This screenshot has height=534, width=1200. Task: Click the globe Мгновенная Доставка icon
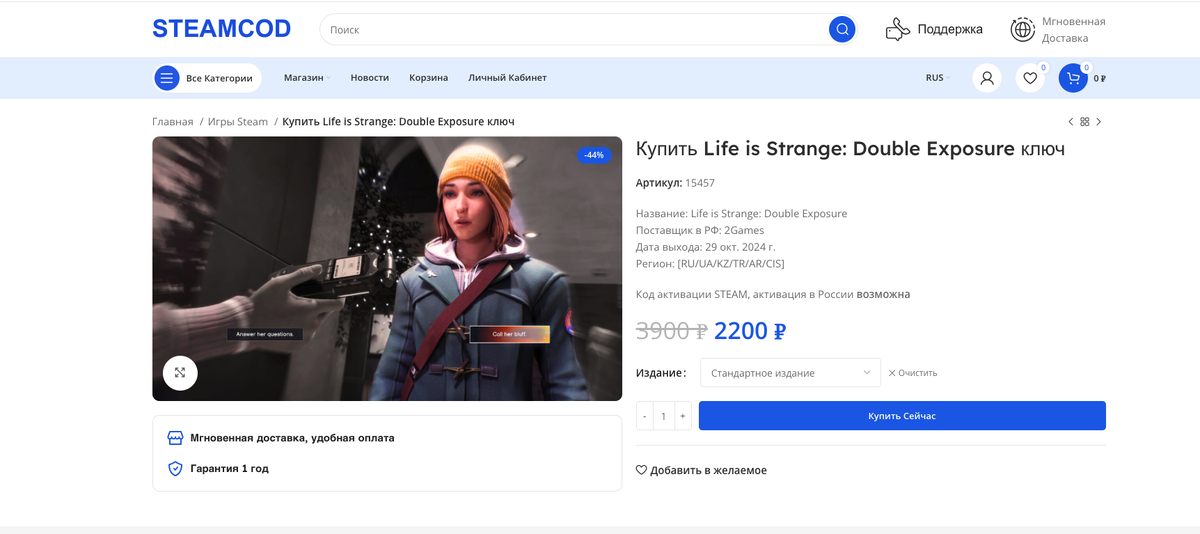[x=1022, y=30]
